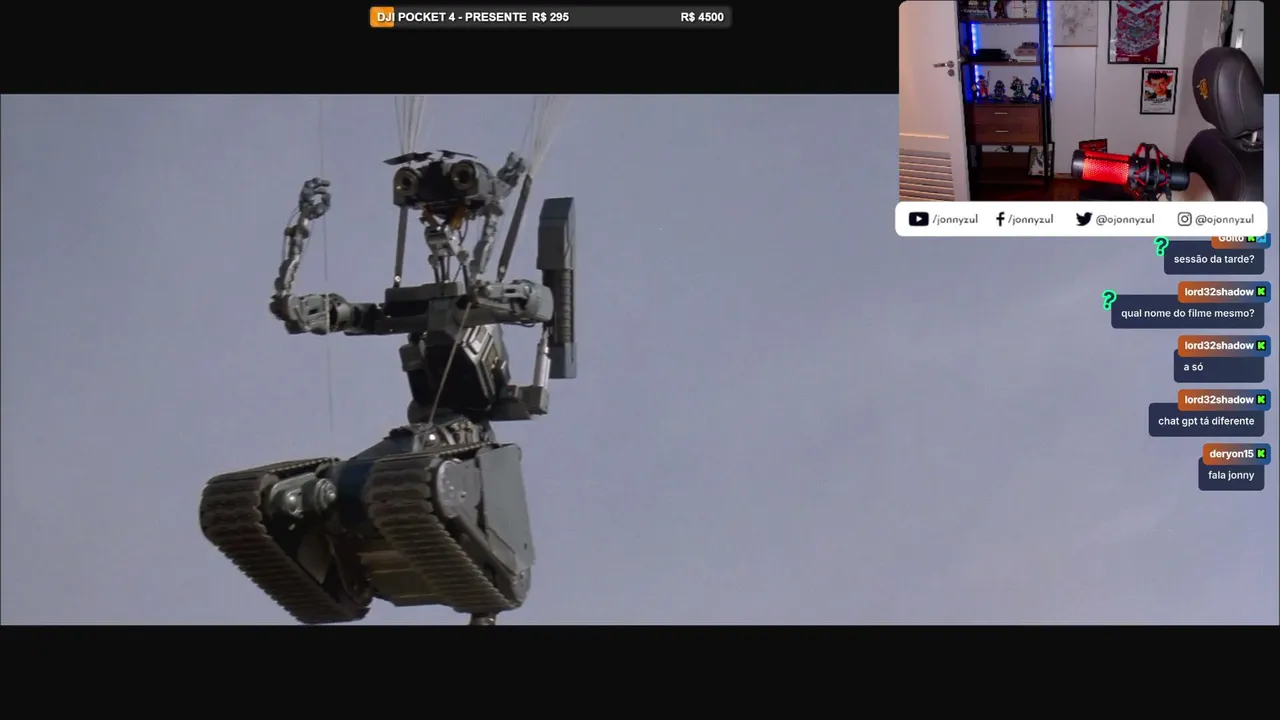
Task: Click the "R$ 295" current donation amount
Action: pyautogui.click(x=550, y=17)
